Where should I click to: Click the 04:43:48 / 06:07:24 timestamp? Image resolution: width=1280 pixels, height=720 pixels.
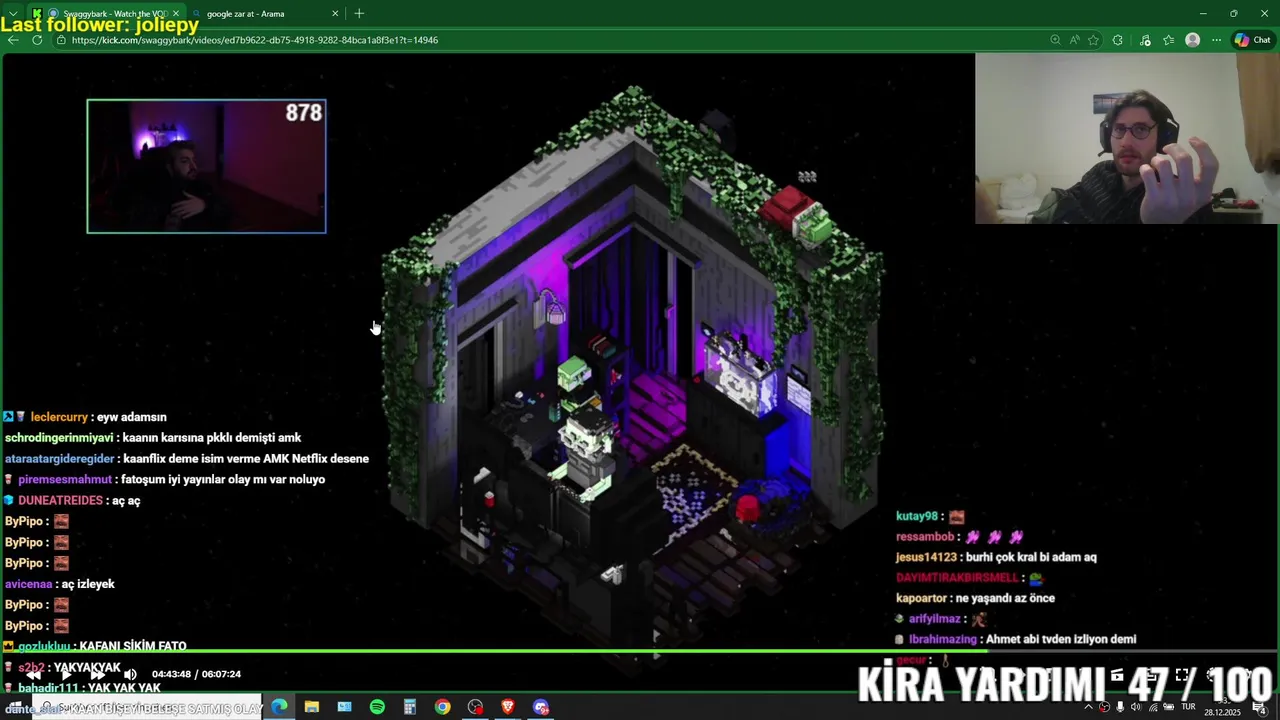point(196,675)
